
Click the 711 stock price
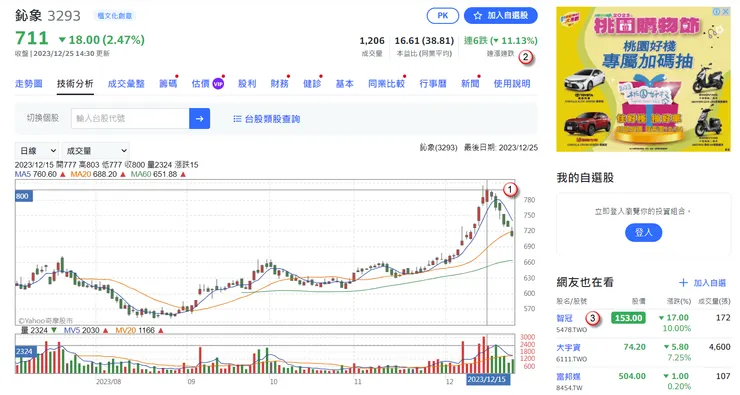(32, 38)
